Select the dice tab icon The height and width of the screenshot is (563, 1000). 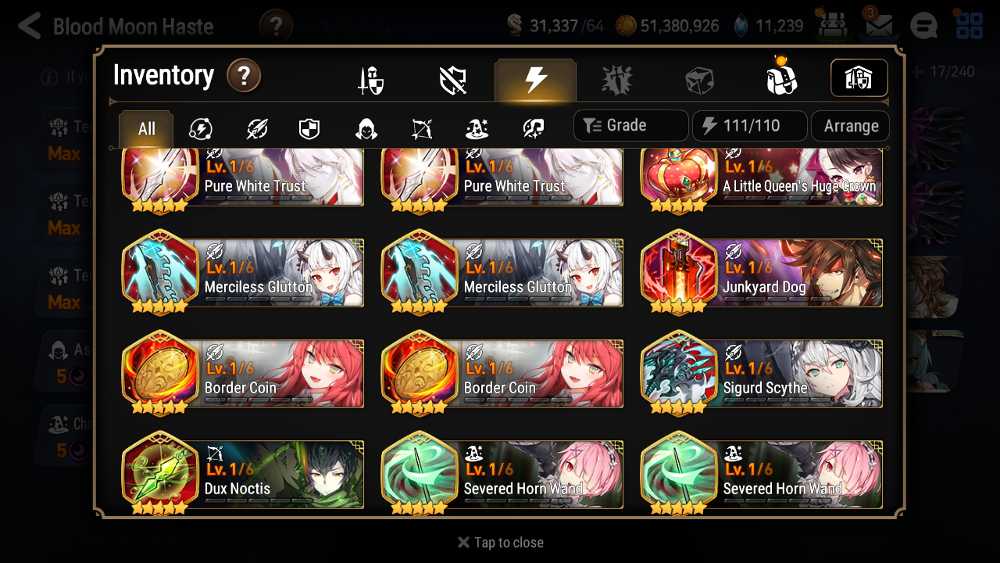tap(698, 80)
